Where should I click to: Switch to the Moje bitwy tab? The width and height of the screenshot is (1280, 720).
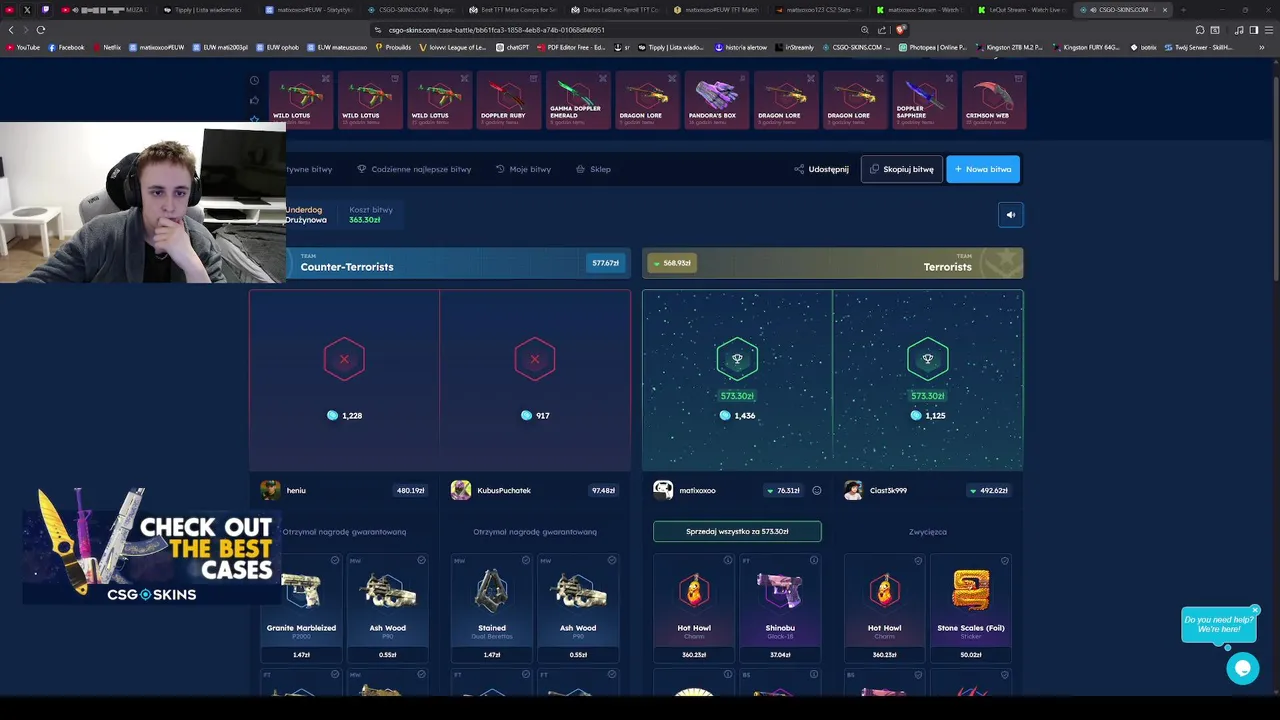[x=523, y=169]
